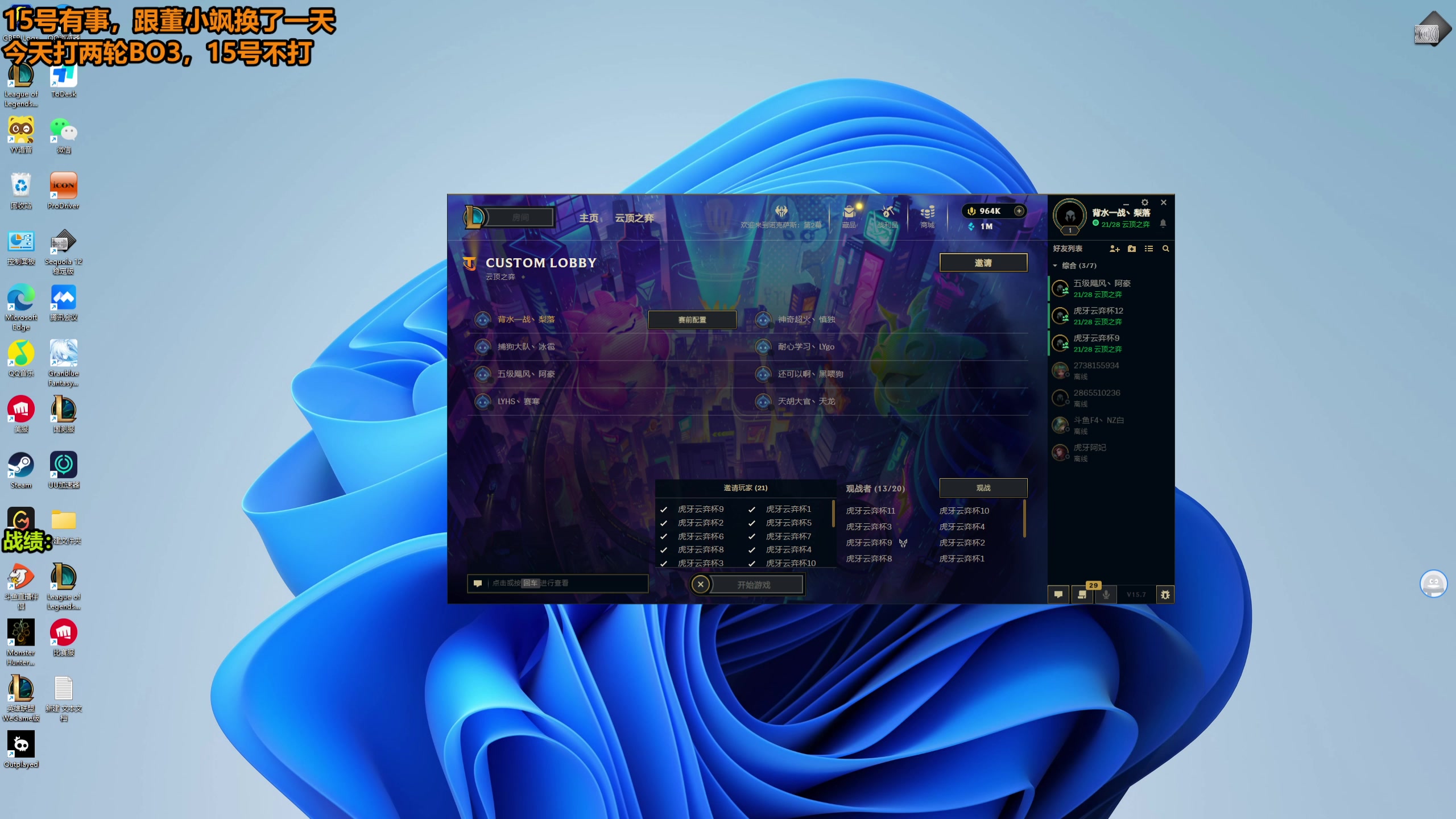This screenshot has height=819, width=1456.
Task: Click the bug report icon
Action: tap(1165, 594)
